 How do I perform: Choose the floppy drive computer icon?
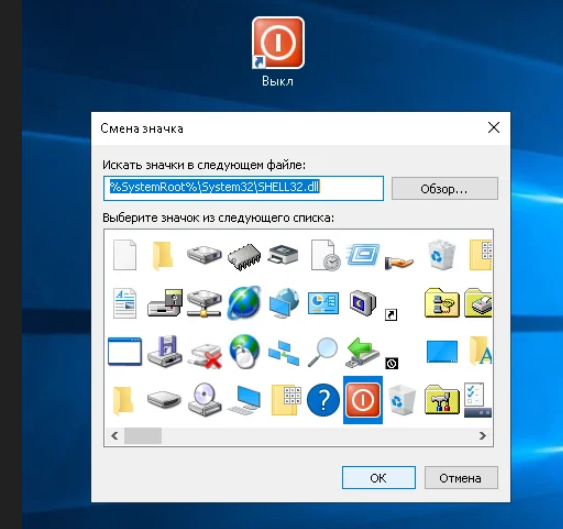coord(165,303)
